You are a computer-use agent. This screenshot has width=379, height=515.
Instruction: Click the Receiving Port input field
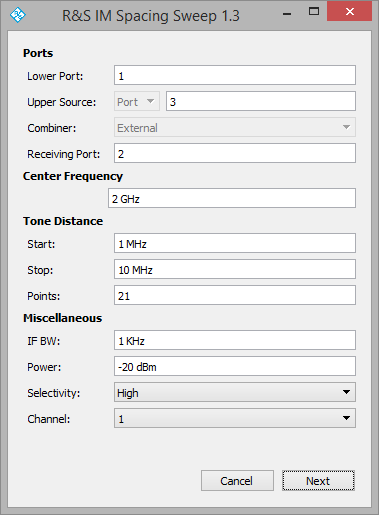tap(235, 153)
